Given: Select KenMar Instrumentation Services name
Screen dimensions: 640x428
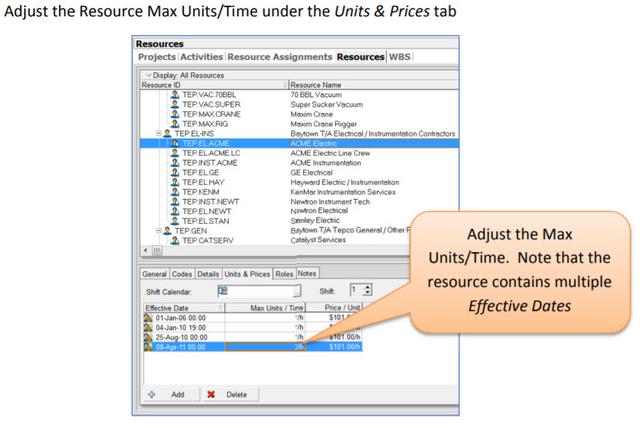Looking at the screenshot, I should 343,192.
